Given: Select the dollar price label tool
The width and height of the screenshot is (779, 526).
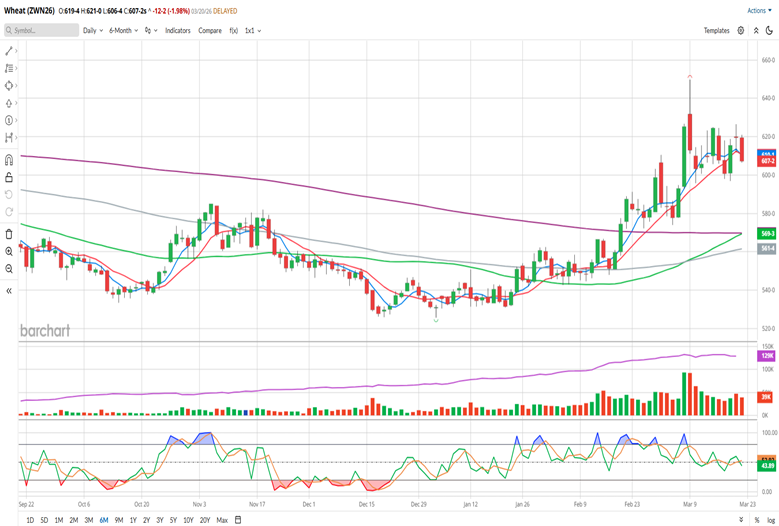Looking at the screenshot, I should pyautogui.click(x=9, y=120).
